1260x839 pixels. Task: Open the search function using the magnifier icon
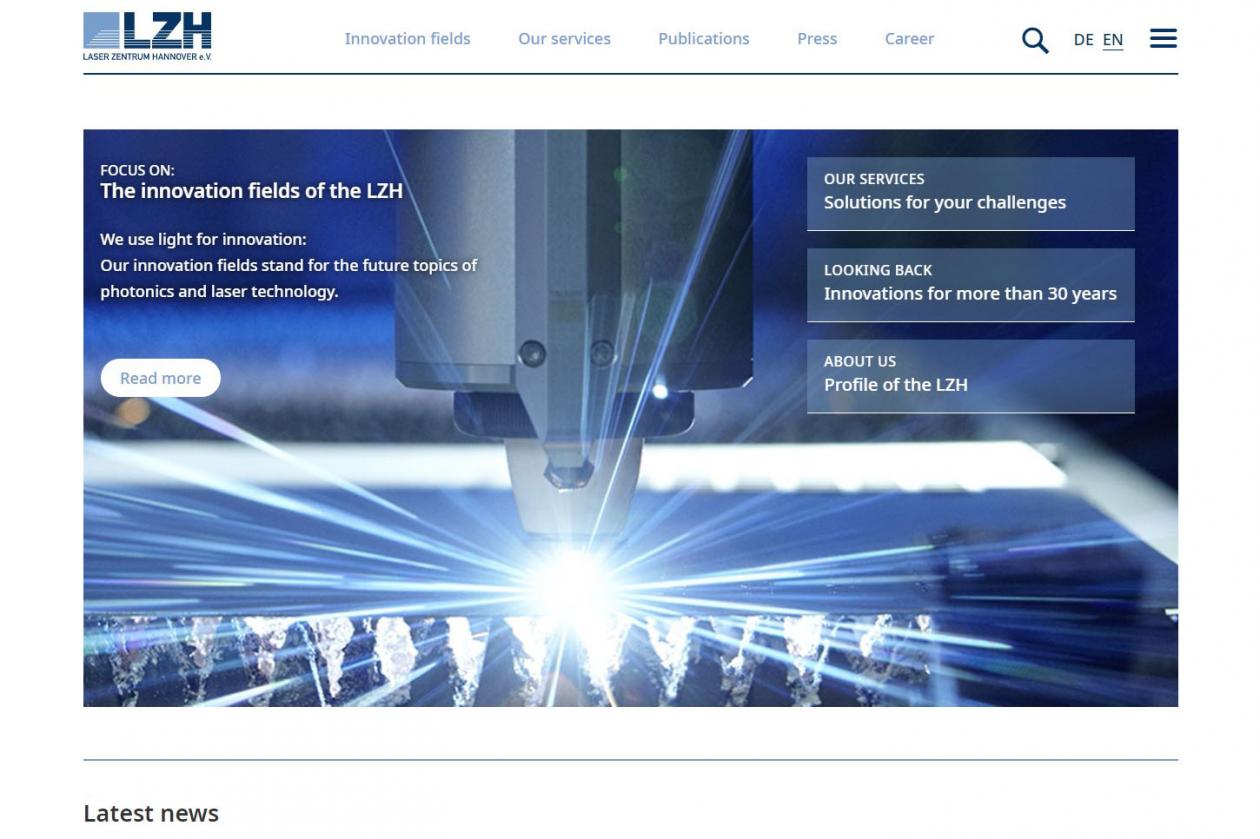pyautogui.click(x=1035, y=39)
